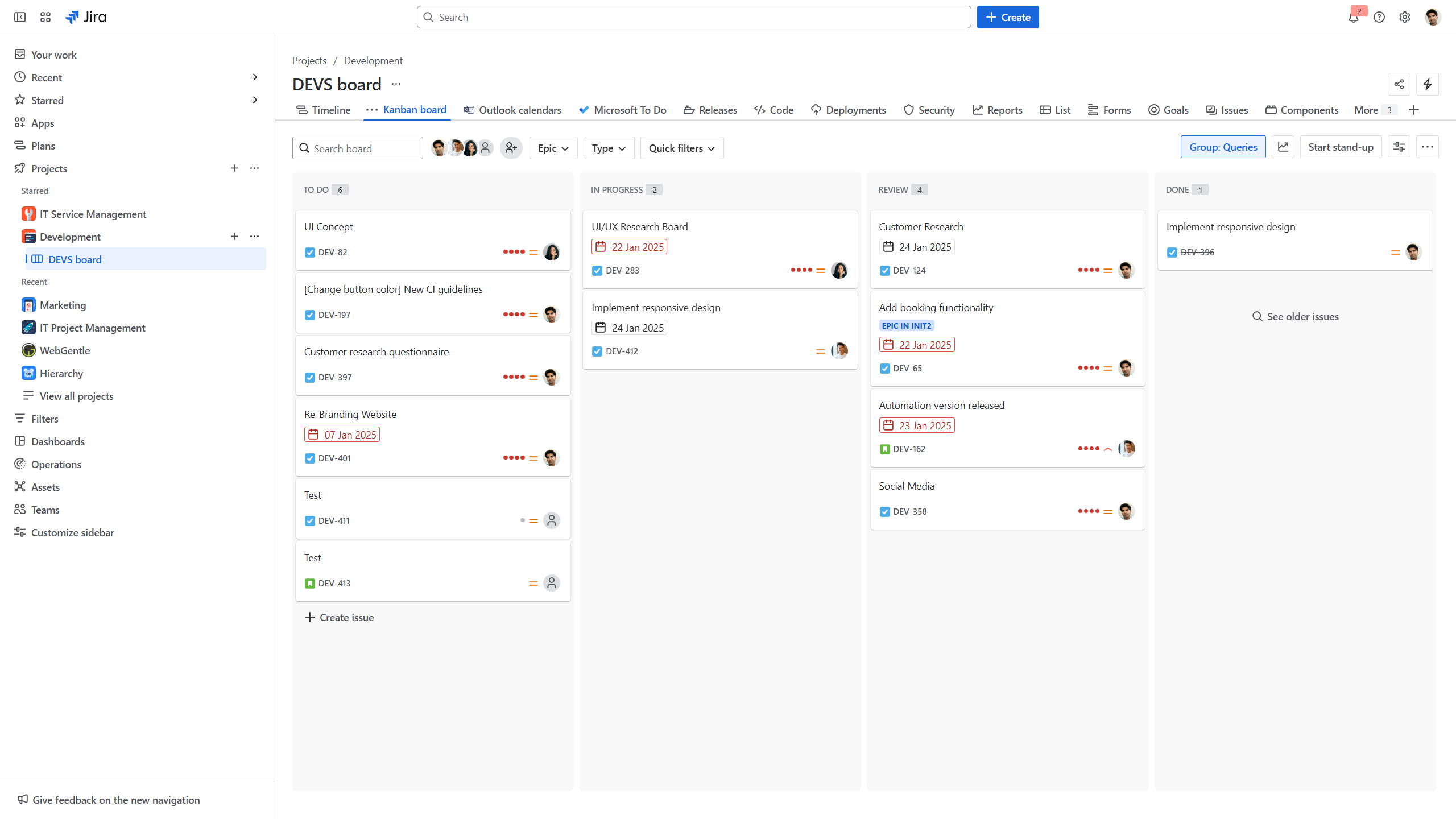This screenshot has width=1456, height=819.
Task: Expand the Recent section chevron
Action: [x=255, y=77]
